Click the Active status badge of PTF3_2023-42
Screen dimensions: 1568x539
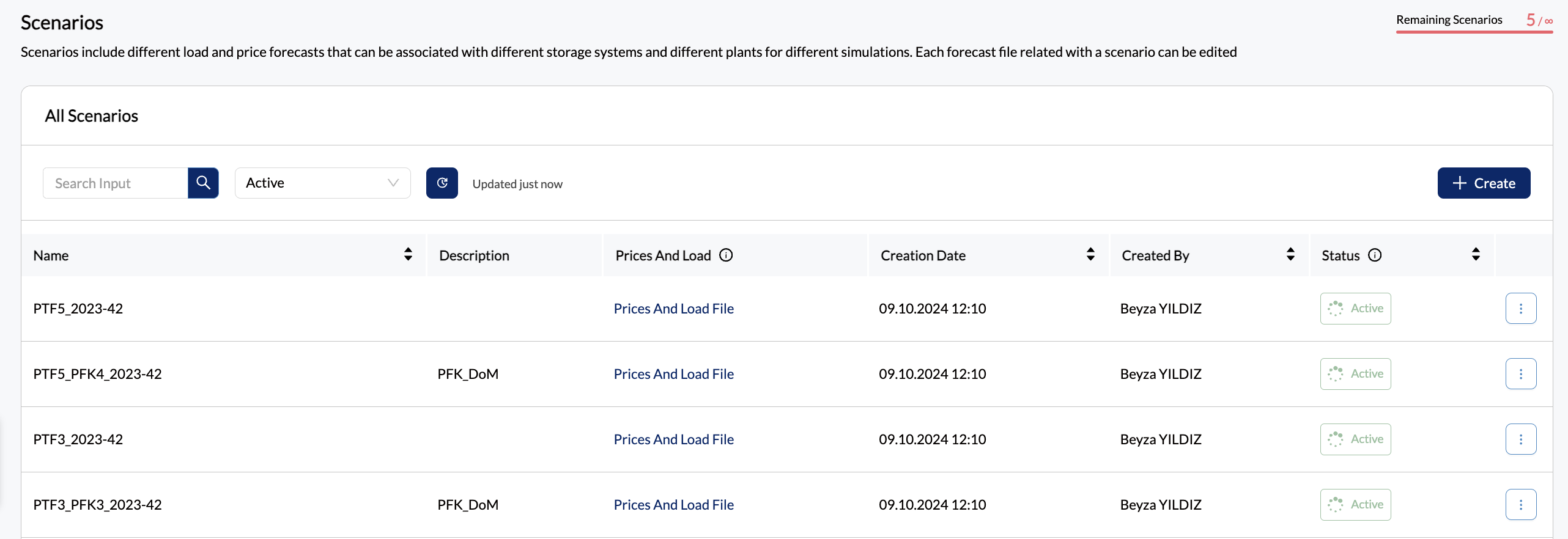tap(1355, 439)
